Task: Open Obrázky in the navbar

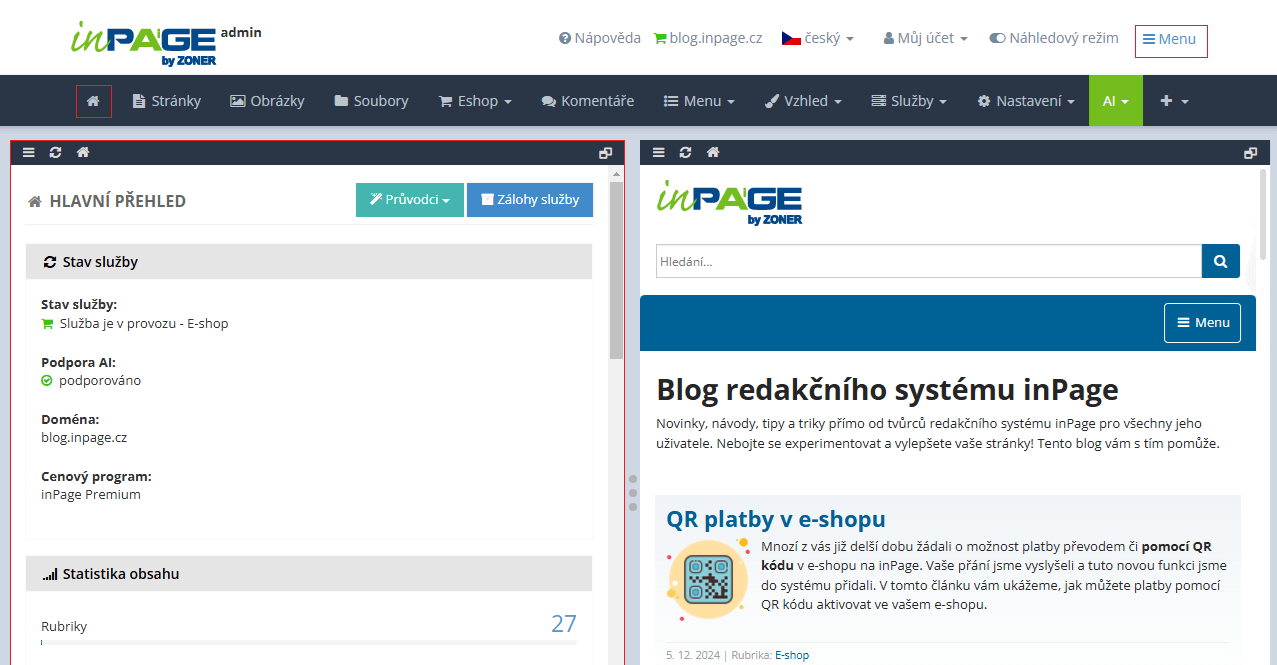Action: (x=267, y=101)
